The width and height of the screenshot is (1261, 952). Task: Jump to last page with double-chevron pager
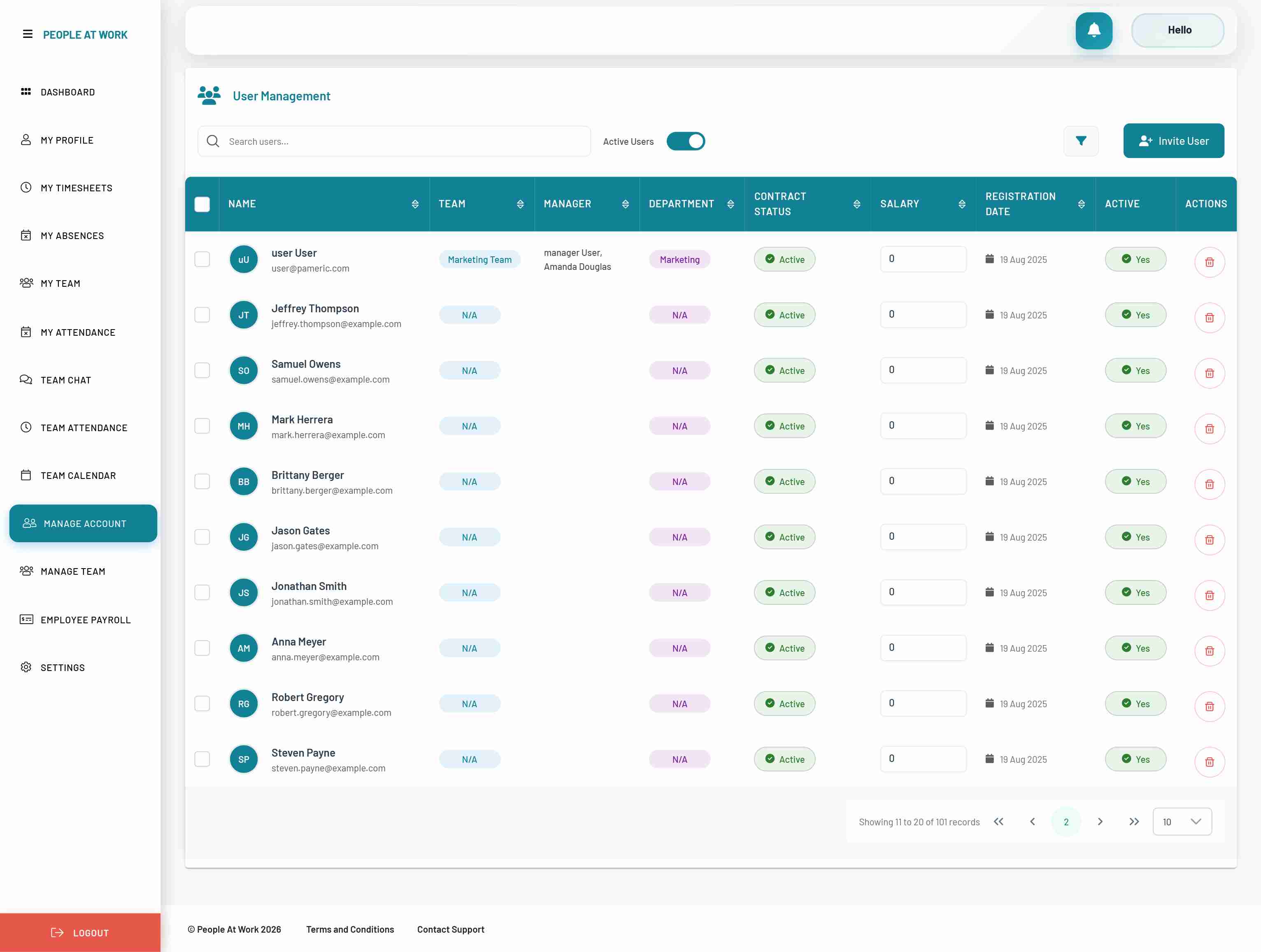1134,822
